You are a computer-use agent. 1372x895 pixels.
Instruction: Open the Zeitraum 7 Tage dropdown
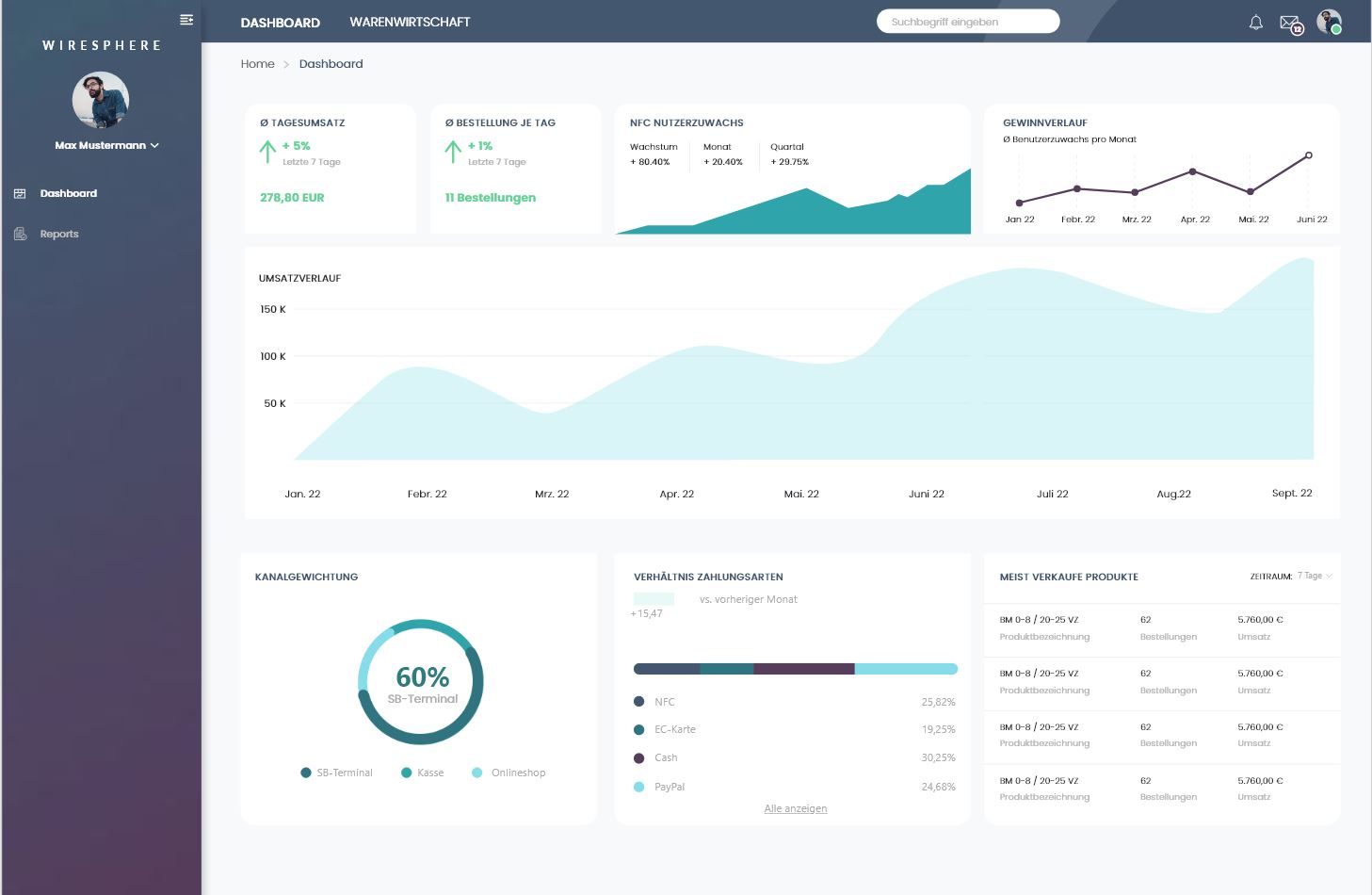(1315, 576)
